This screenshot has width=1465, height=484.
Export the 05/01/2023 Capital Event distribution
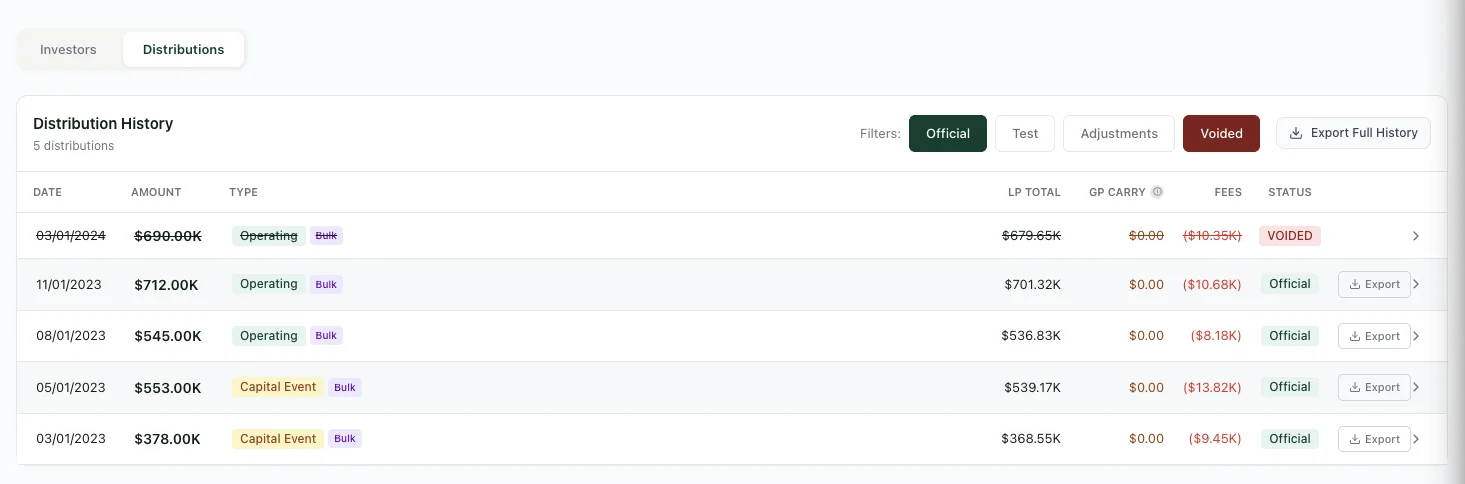click(1374, 387)
